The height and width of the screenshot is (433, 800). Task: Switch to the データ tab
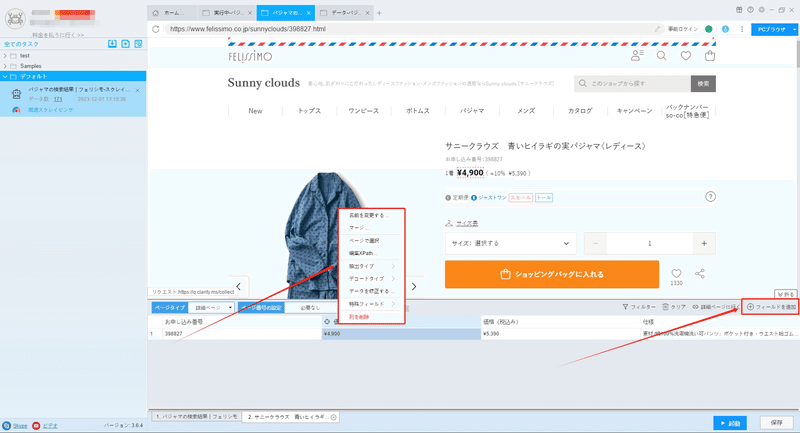(x=344, y=13)
